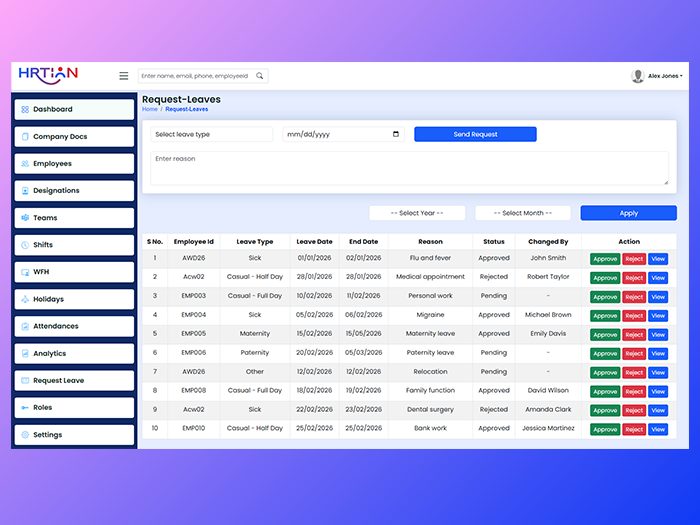View the Dental surgery request
Screen dimensions: 700x525
(x=658, y=410)
